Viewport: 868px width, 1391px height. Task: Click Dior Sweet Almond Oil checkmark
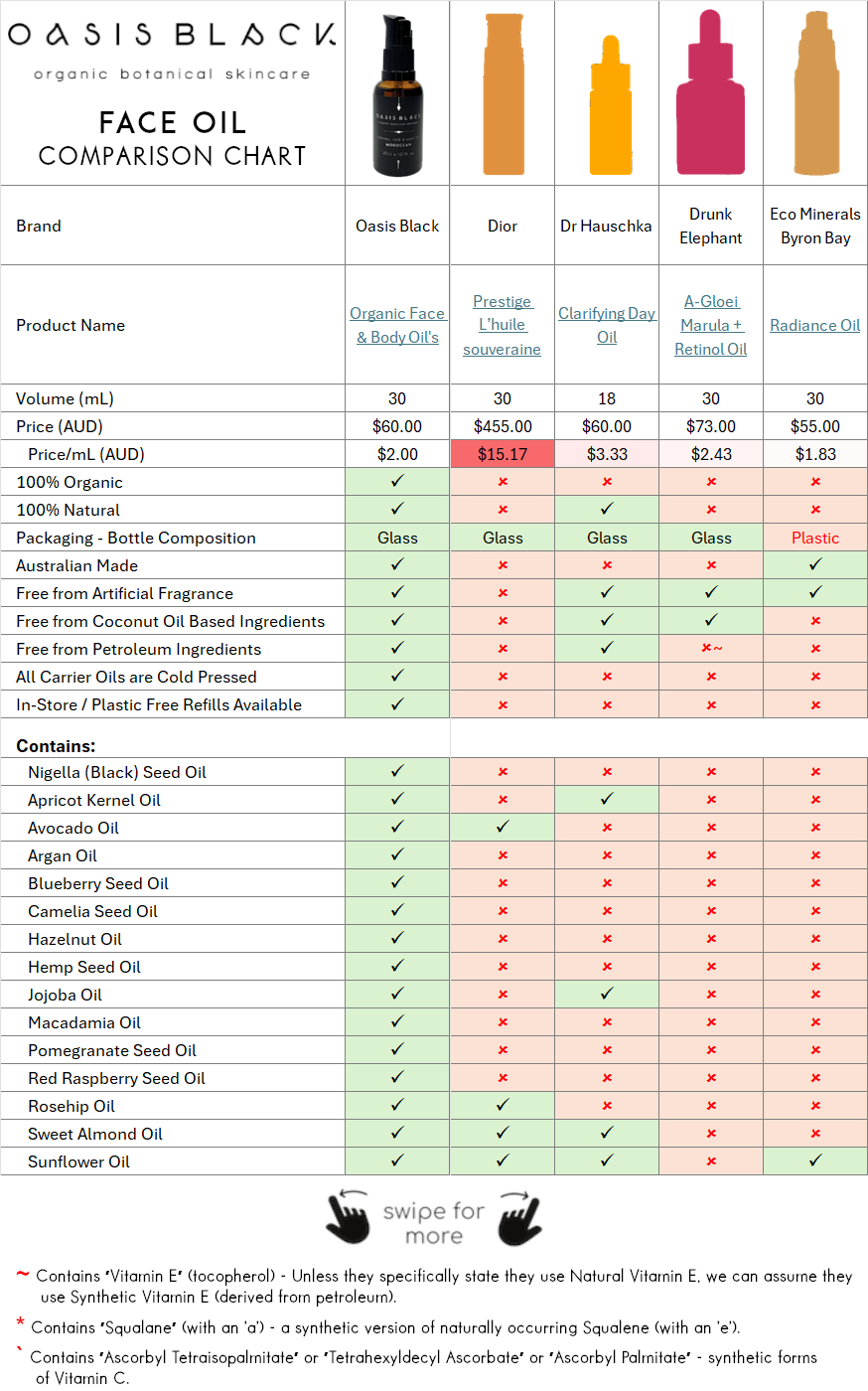click(503, 1133)
